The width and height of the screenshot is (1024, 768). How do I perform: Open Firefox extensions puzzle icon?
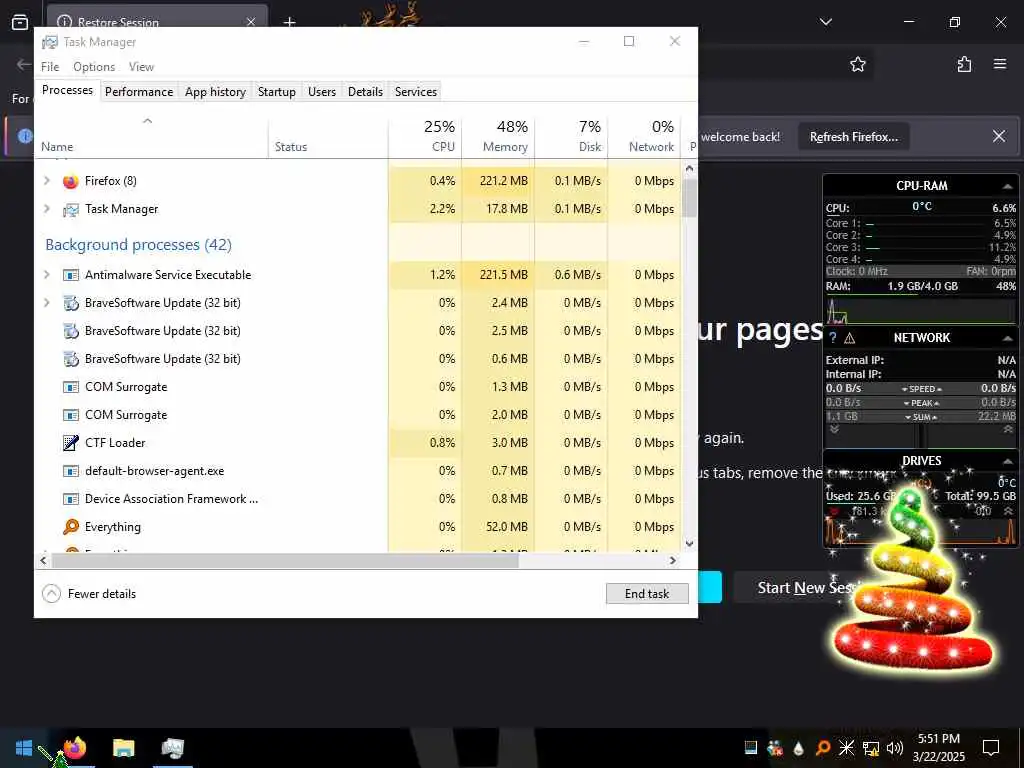964,64
